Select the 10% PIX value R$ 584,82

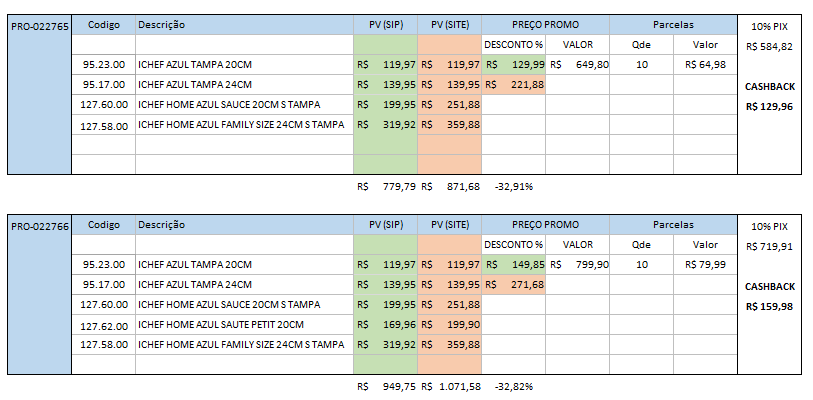769,46
